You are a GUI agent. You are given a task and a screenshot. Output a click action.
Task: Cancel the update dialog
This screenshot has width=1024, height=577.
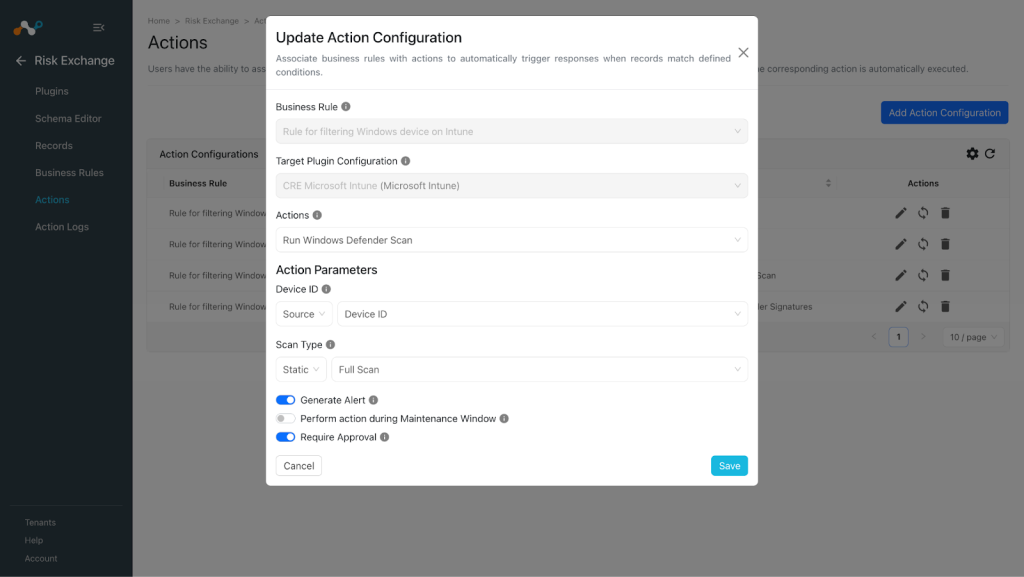point(298,465)
